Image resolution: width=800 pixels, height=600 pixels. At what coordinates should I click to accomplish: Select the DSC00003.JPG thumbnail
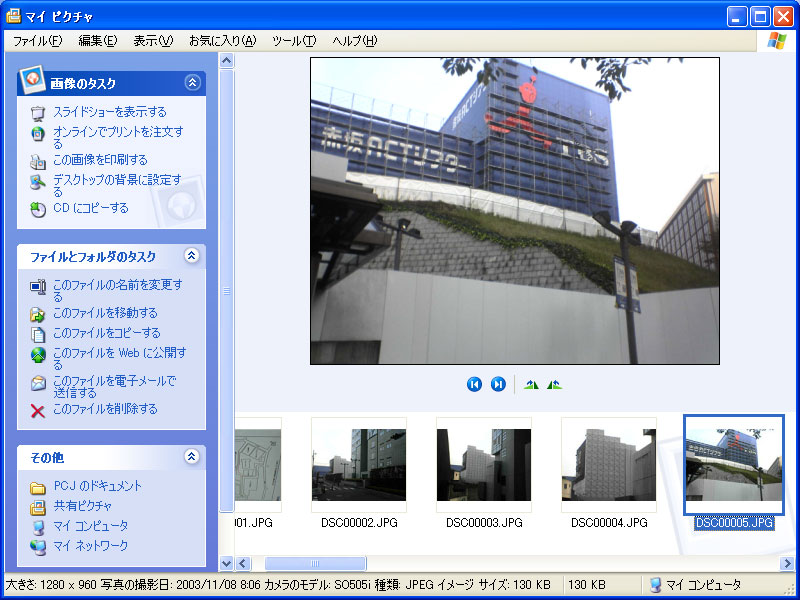click(x=484, y=466)
